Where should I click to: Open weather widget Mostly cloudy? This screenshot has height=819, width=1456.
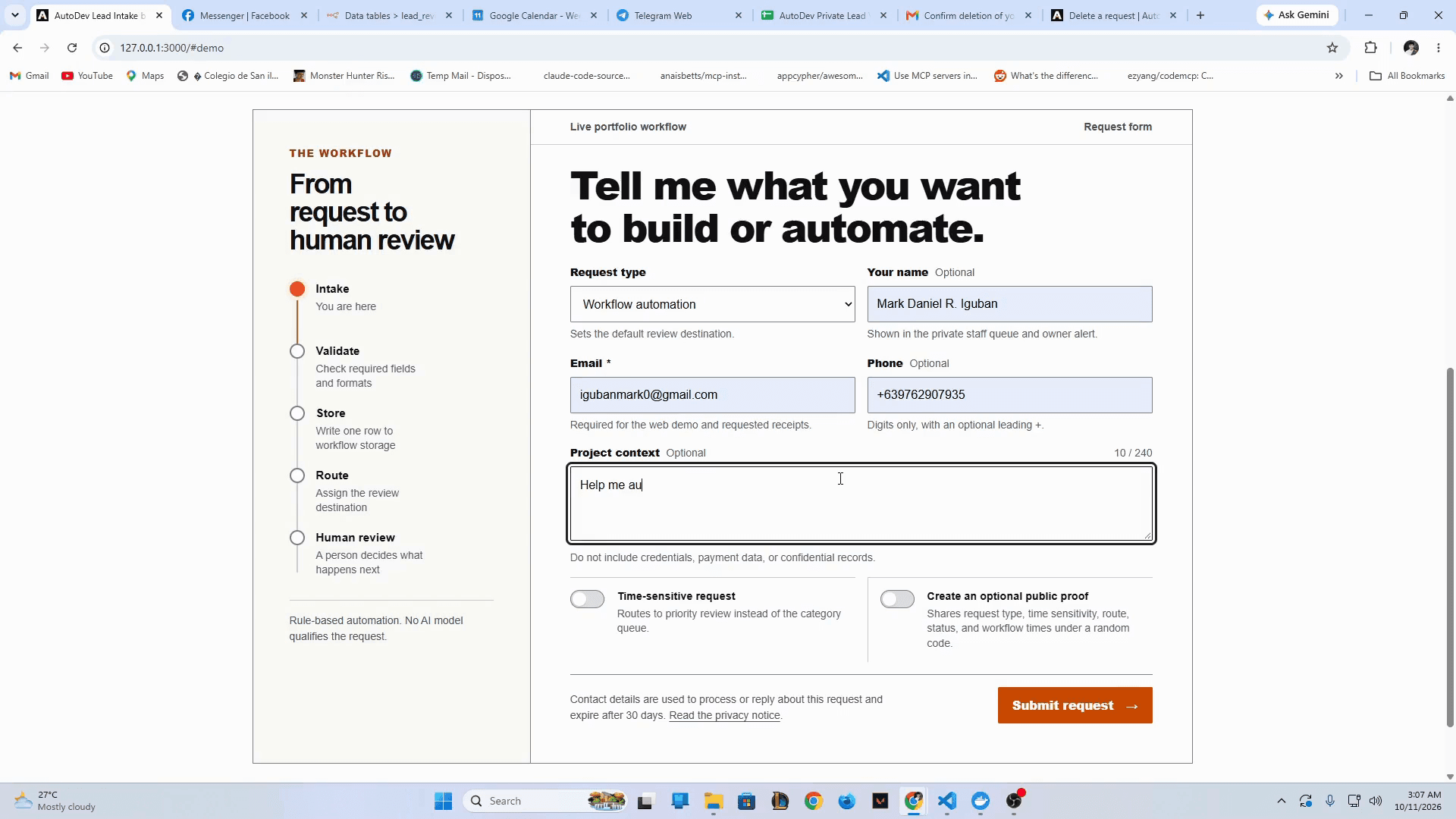pos(55,801)
